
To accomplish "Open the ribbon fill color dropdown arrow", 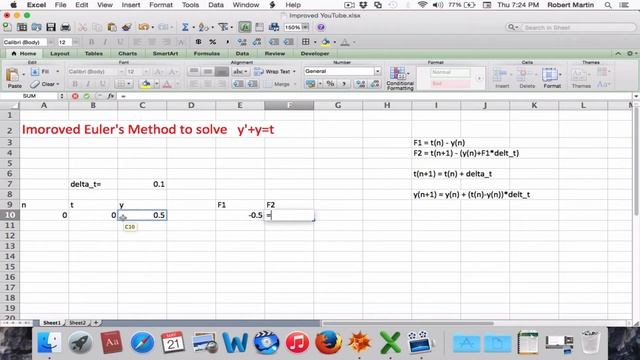I will 156,84.
